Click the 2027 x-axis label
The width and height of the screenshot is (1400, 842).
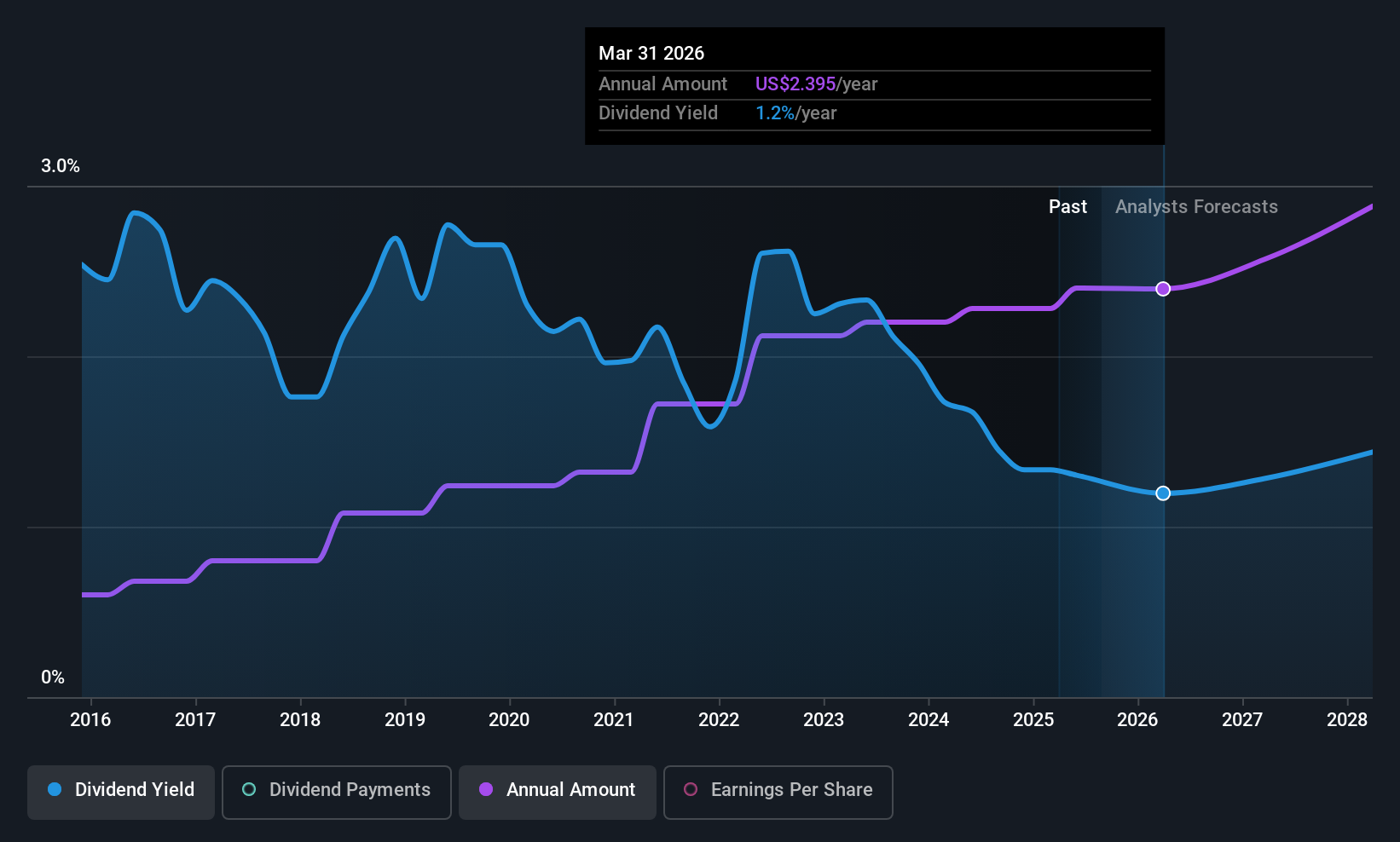1242,720
